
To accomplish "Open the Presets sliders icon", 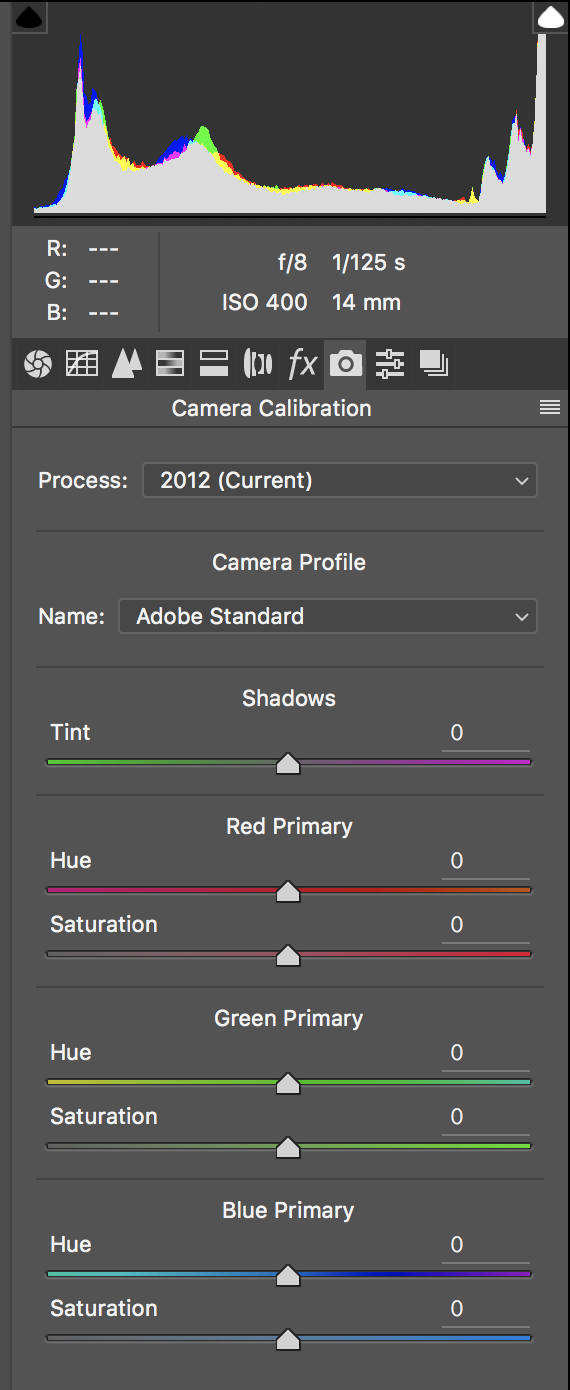I will (390, 364).
